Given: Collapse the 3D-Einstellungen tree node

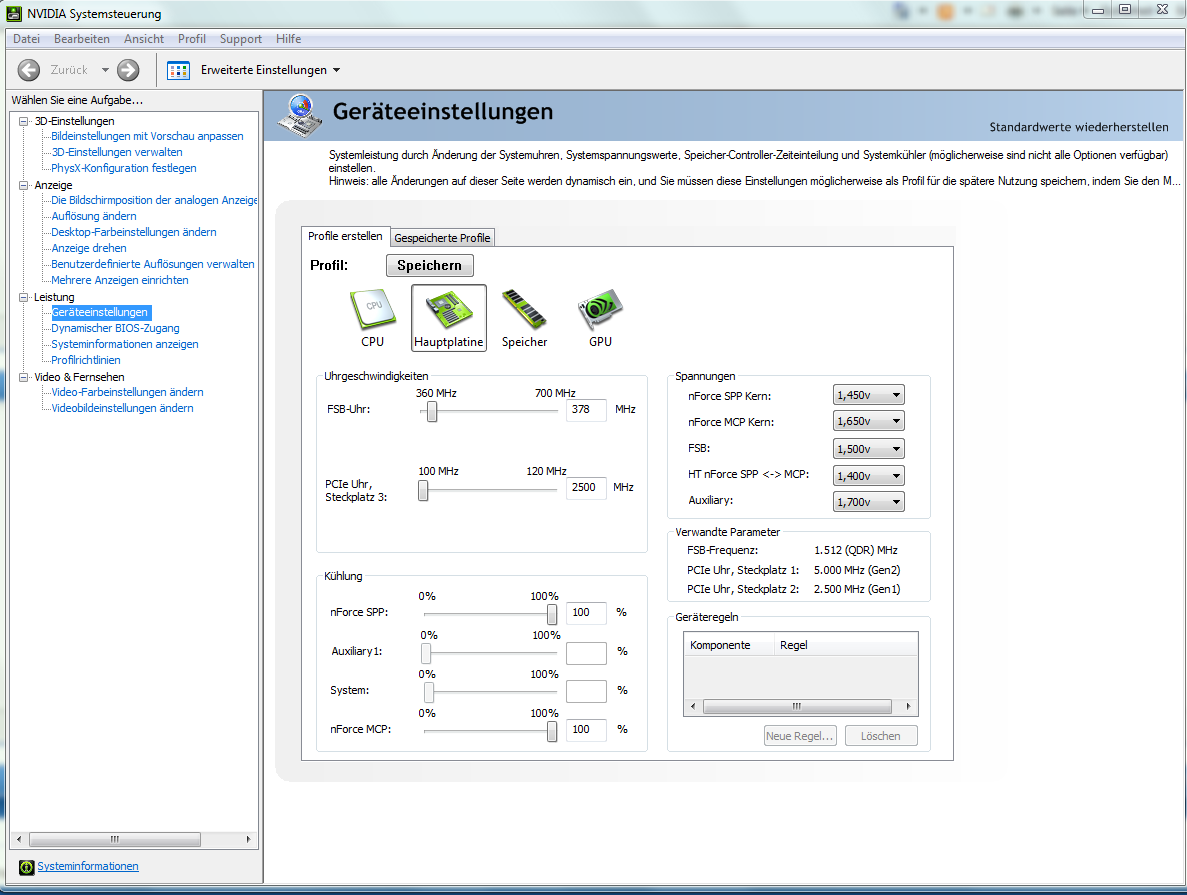Looking at the screenshot, I should [24, 121].
